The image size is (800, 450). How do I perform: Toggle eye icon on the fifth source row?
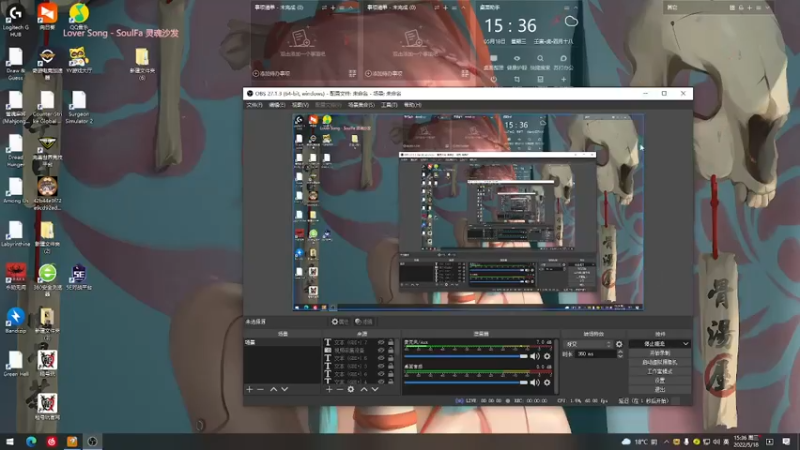(x=381, y=374)
